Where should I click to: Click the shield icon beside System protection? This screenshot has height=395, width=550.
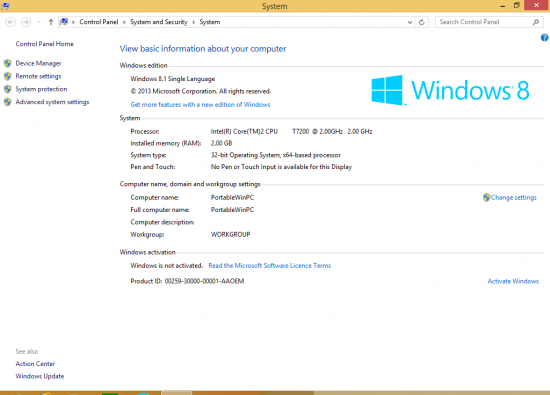click(7, 89)
